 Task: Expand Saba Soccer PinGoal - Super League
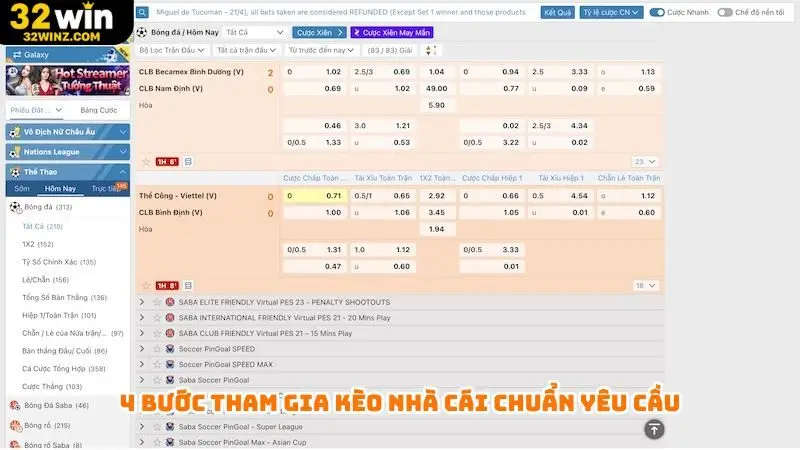142,427
